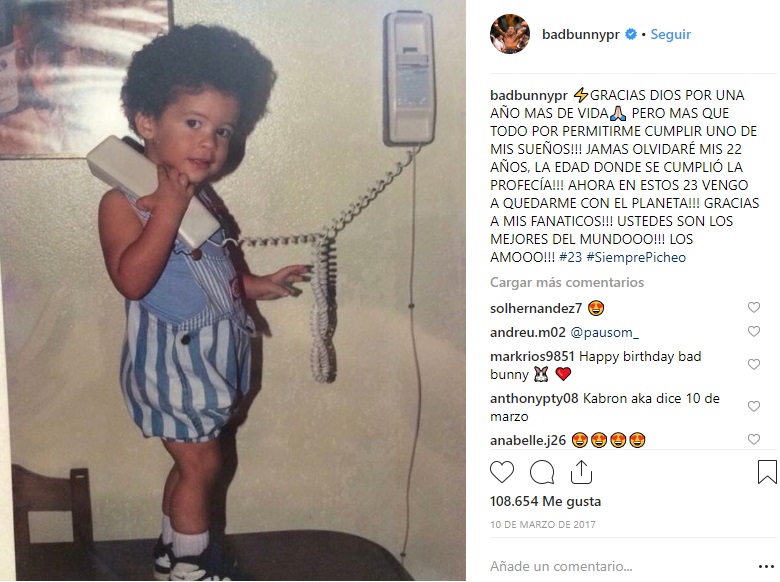This screenshot has width=780, height=582.
Task: Like anthonypty08's comment
Action: pos(754,406)
